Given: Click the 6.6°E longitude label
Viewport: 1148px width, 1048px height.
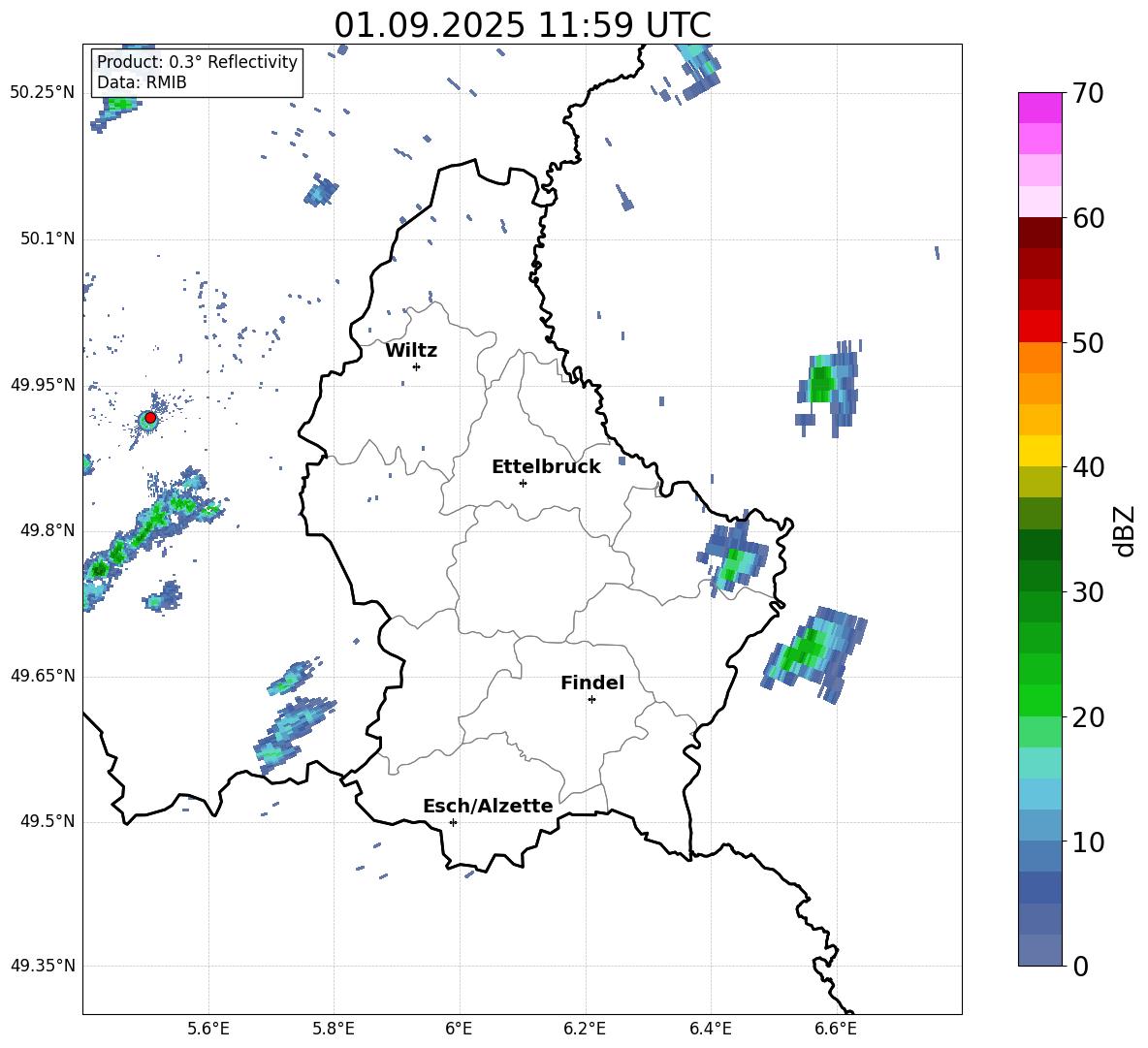Looking at the screenshot, I should 836,1029.
